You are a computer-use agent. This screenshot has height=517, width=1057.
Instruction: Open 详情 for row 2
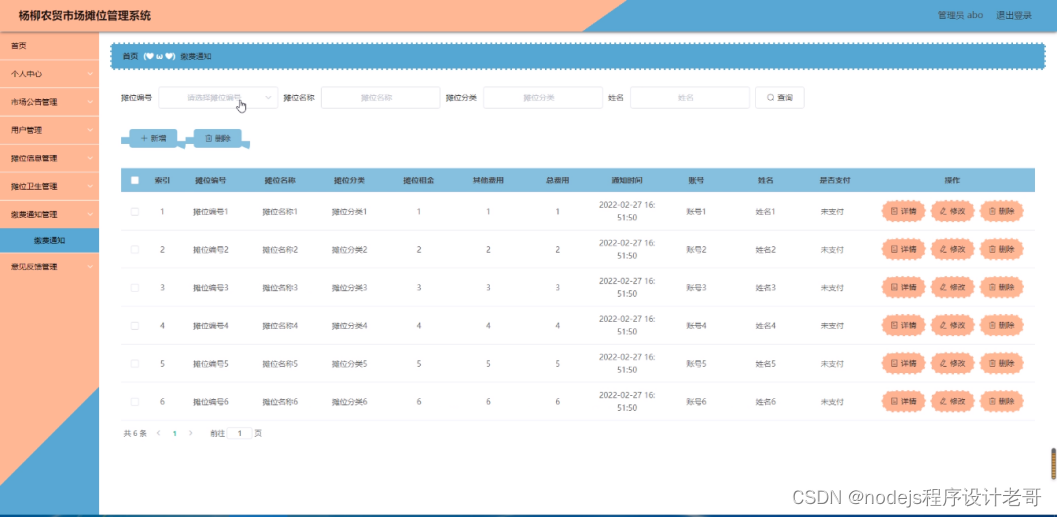(904, 249)
